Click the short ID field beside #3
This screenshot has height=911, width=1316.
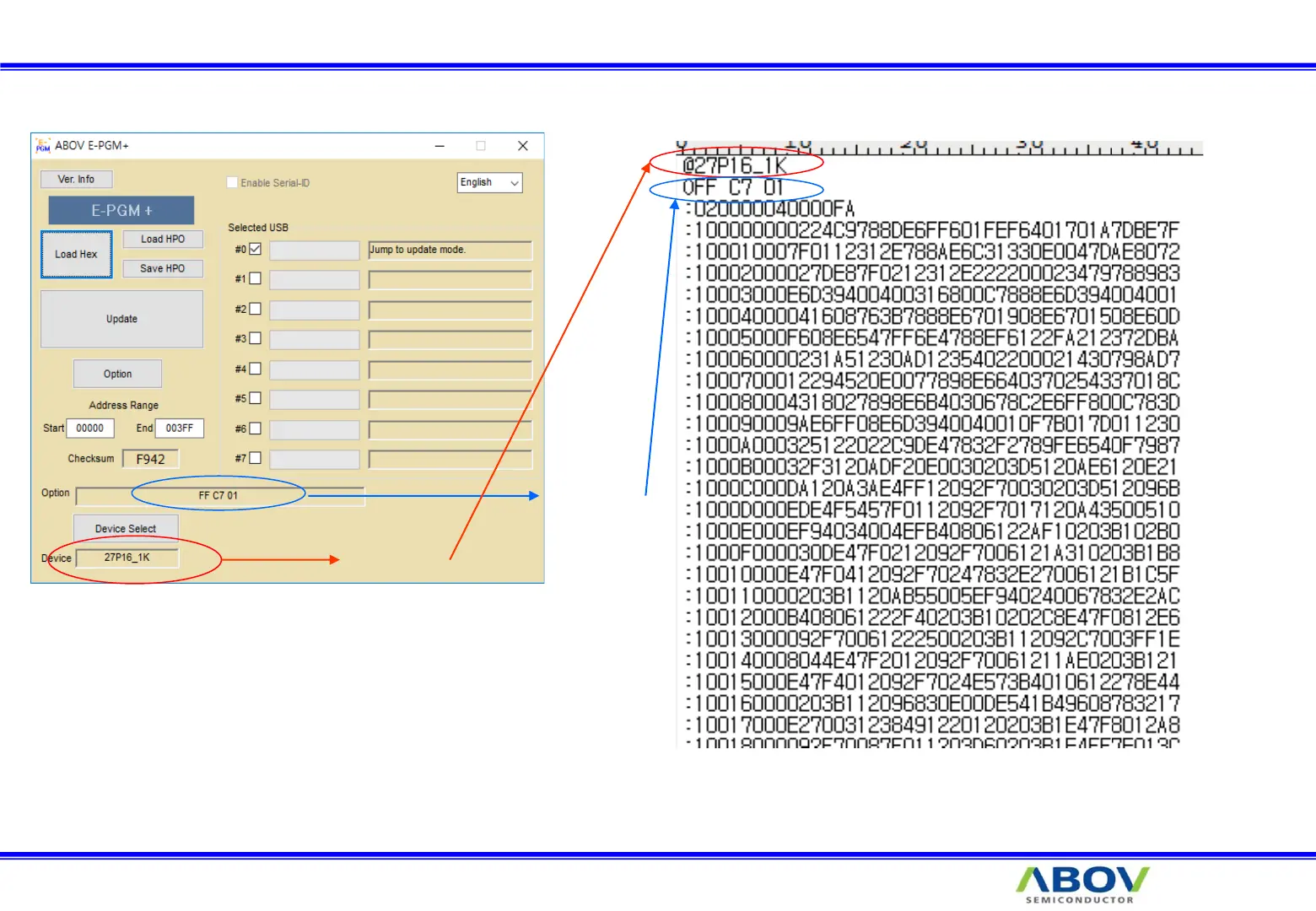315,339
